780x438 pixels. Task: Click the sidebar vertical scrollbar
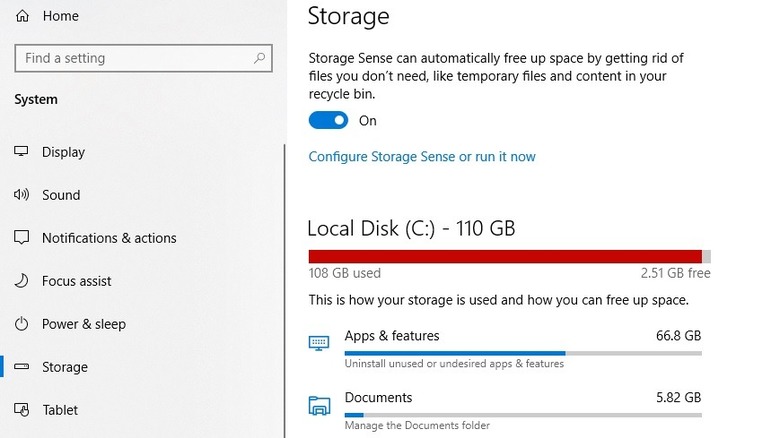tap(285, 290)
